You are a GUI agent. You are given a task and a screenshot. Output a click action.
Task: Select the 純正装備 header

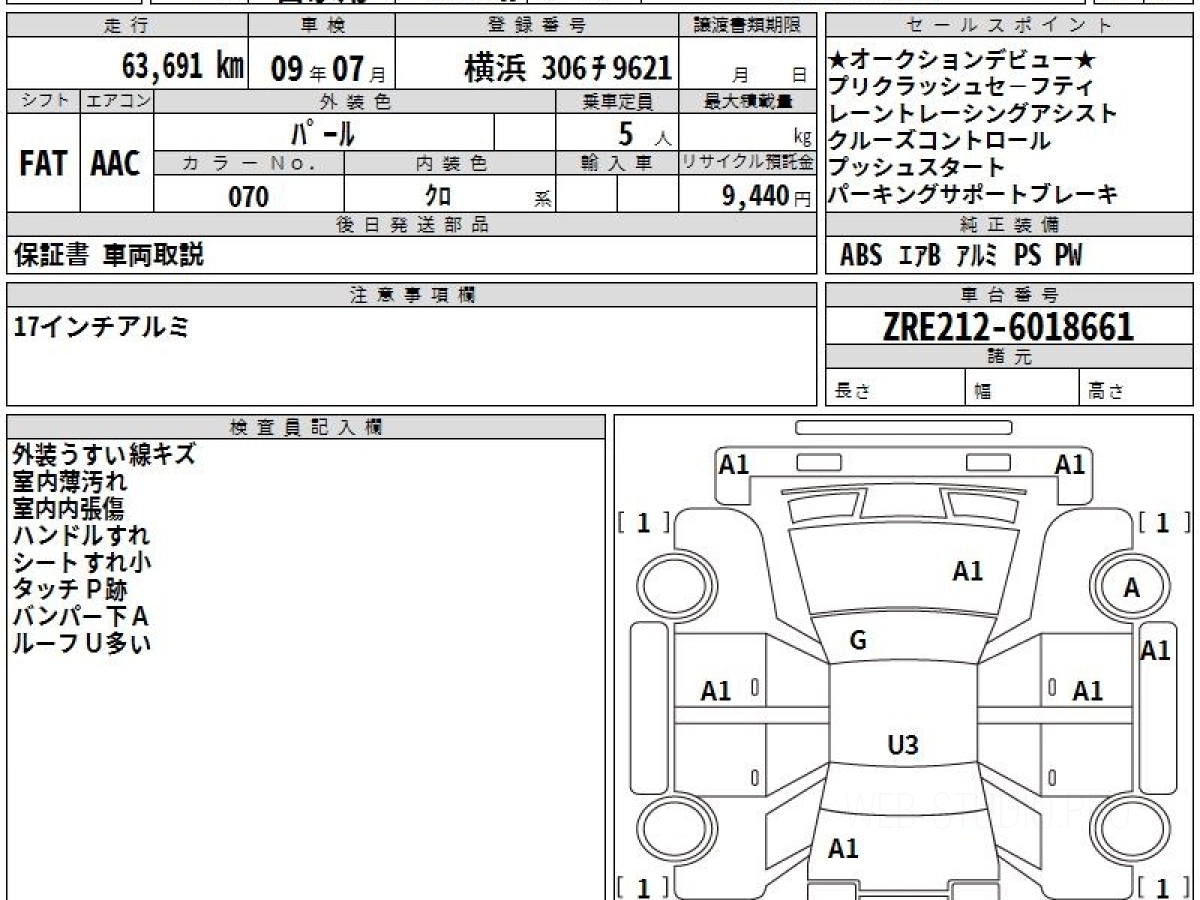(x=1009, y=226)
